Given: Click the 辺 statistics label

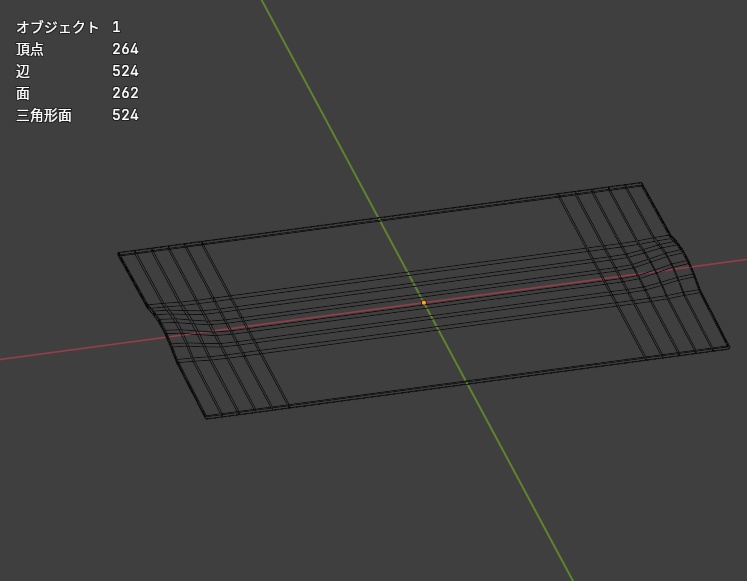Looking at the screenshot, I should point(23,71).
